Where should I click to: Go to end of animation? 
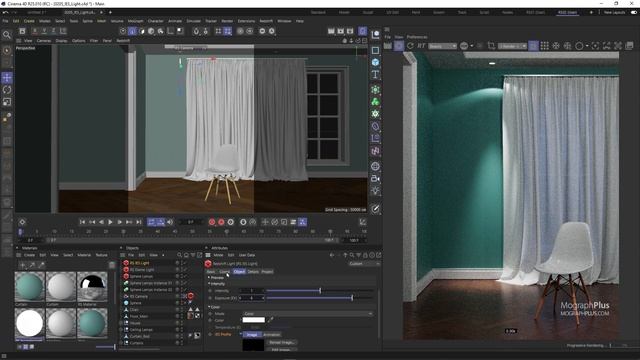[138, 222]
